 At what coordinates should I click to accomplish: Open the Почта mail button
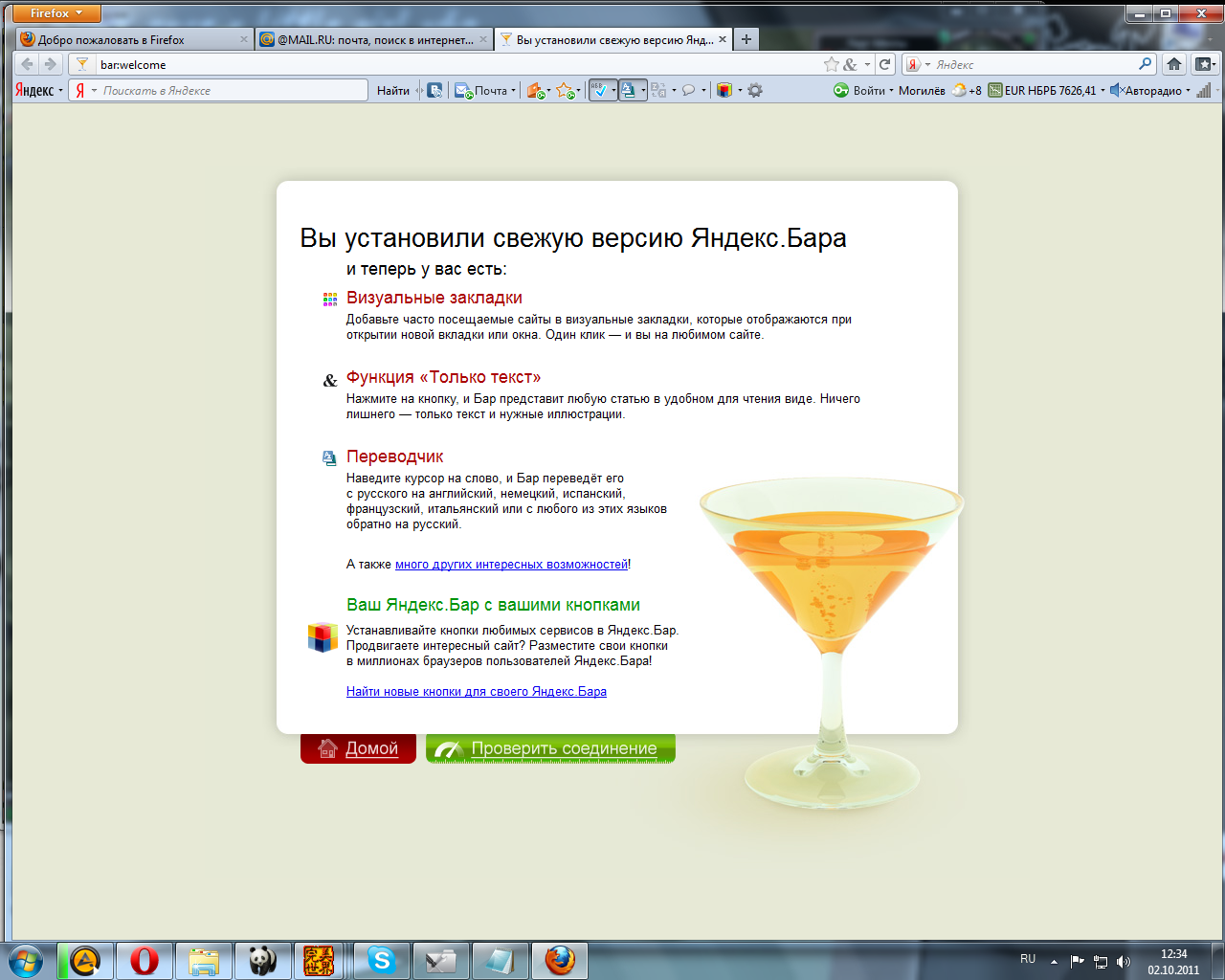(485, 90)
